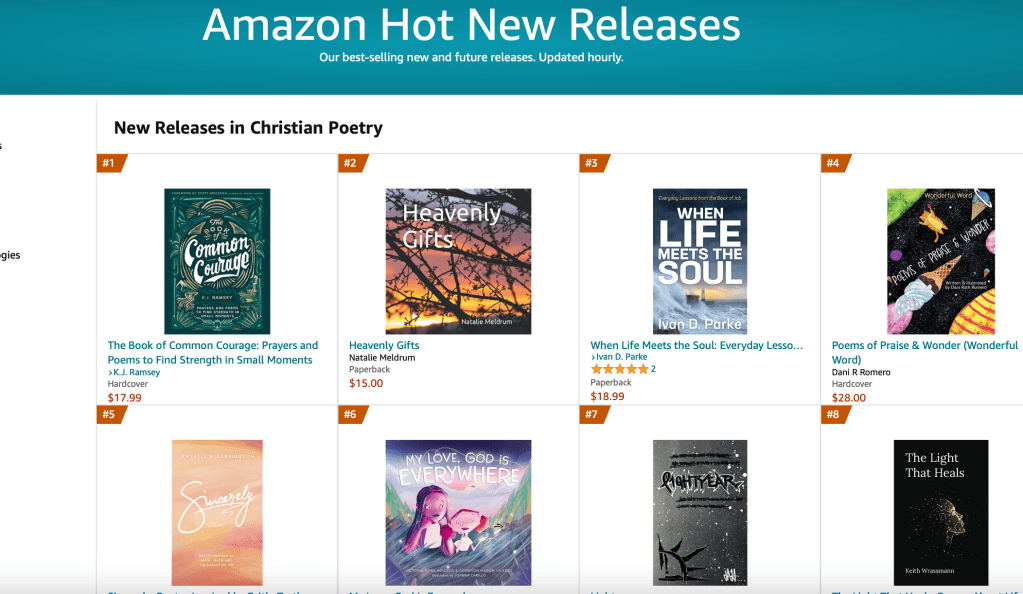Open The Book of Common Courage title link
Image resolution: width=1023 pixels, height=594 pixels.
[x=212, y=353]
